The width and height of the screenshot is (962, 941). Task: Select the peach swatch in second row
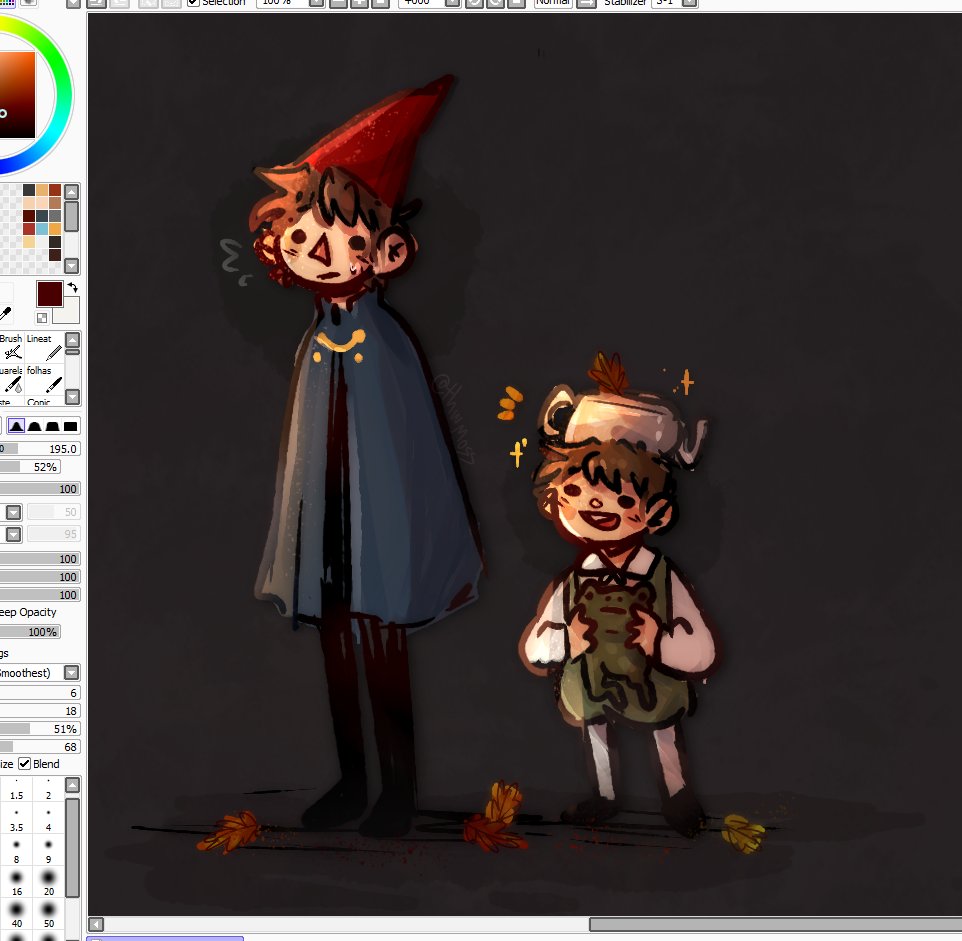click(x=29, y=203)
